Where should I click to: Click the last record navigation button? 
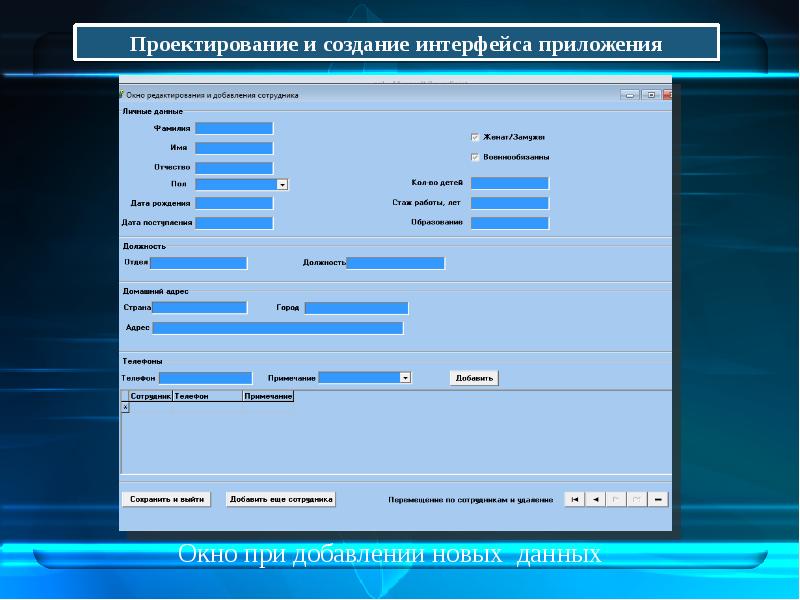(638, 499)
